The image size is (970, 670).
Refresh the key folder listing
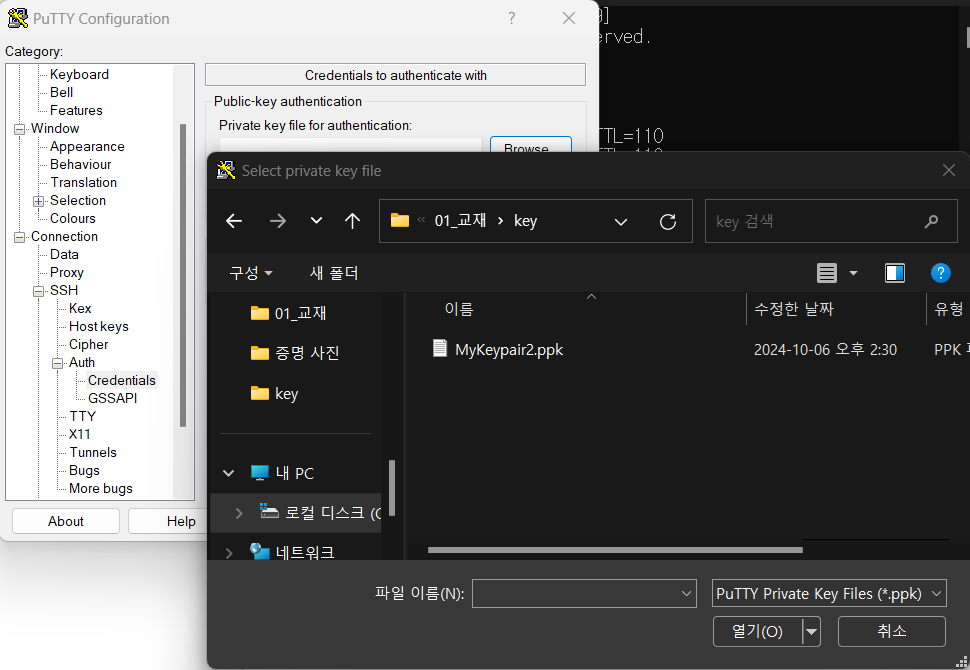tap(668, 221)
